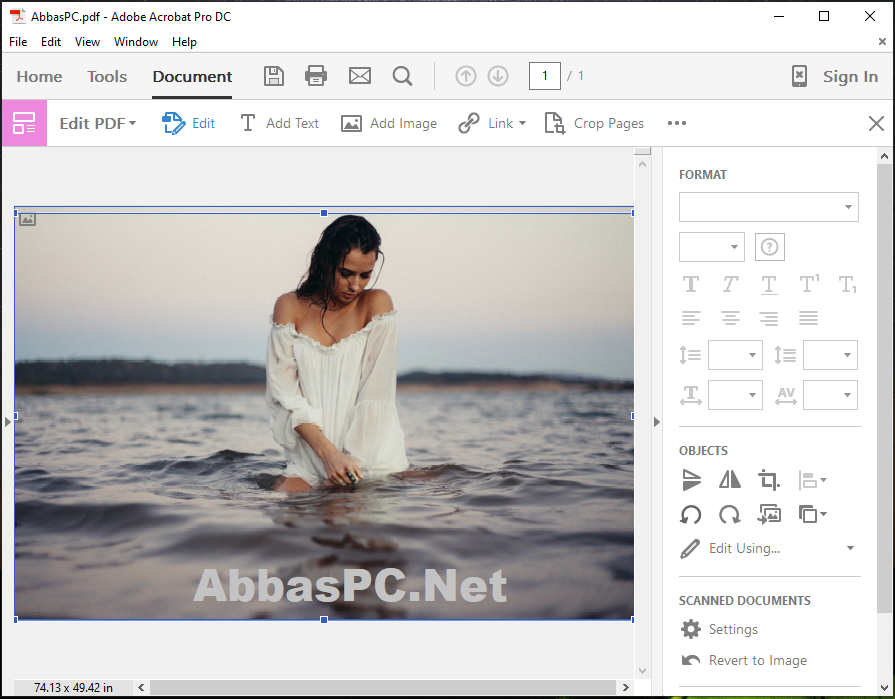Switch to the Tools tab
The width and height of the screenshot is (895, 699).
[x=107, y=76]
